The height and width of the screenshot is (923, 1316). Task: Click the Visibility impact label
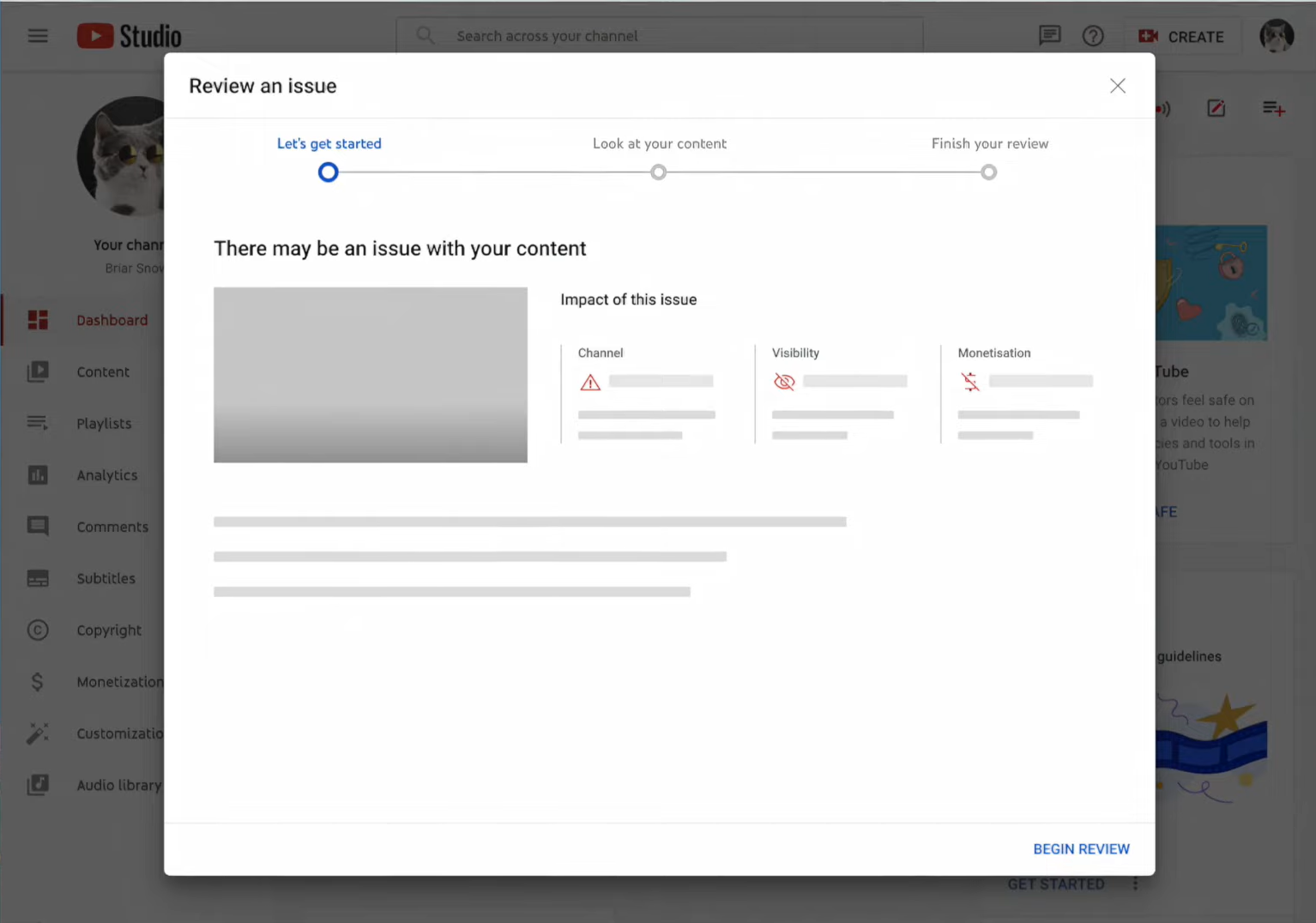point(795,353)
